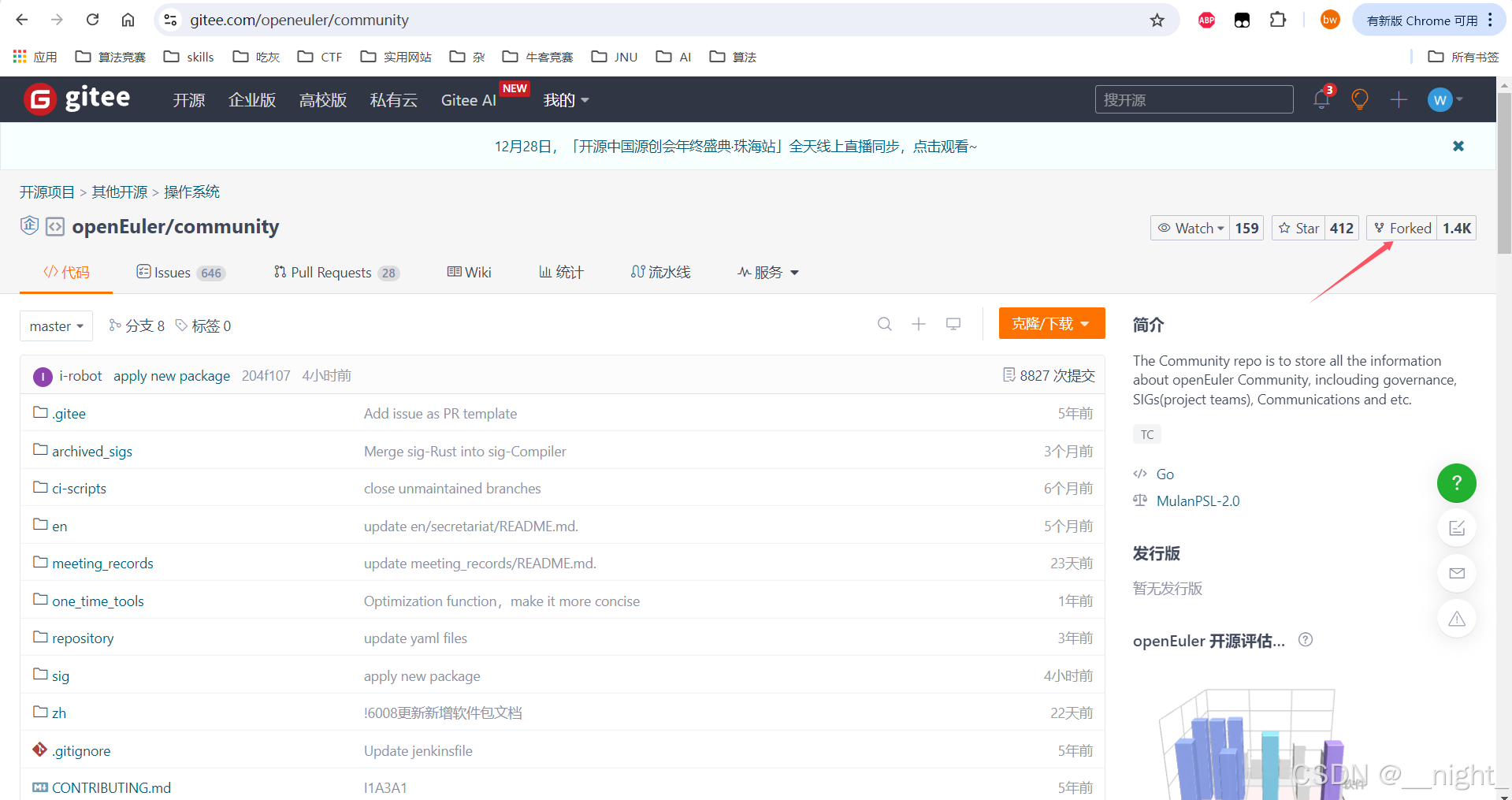Open the ABP extension icon
1512x800 pixels.
point(1206,20)
